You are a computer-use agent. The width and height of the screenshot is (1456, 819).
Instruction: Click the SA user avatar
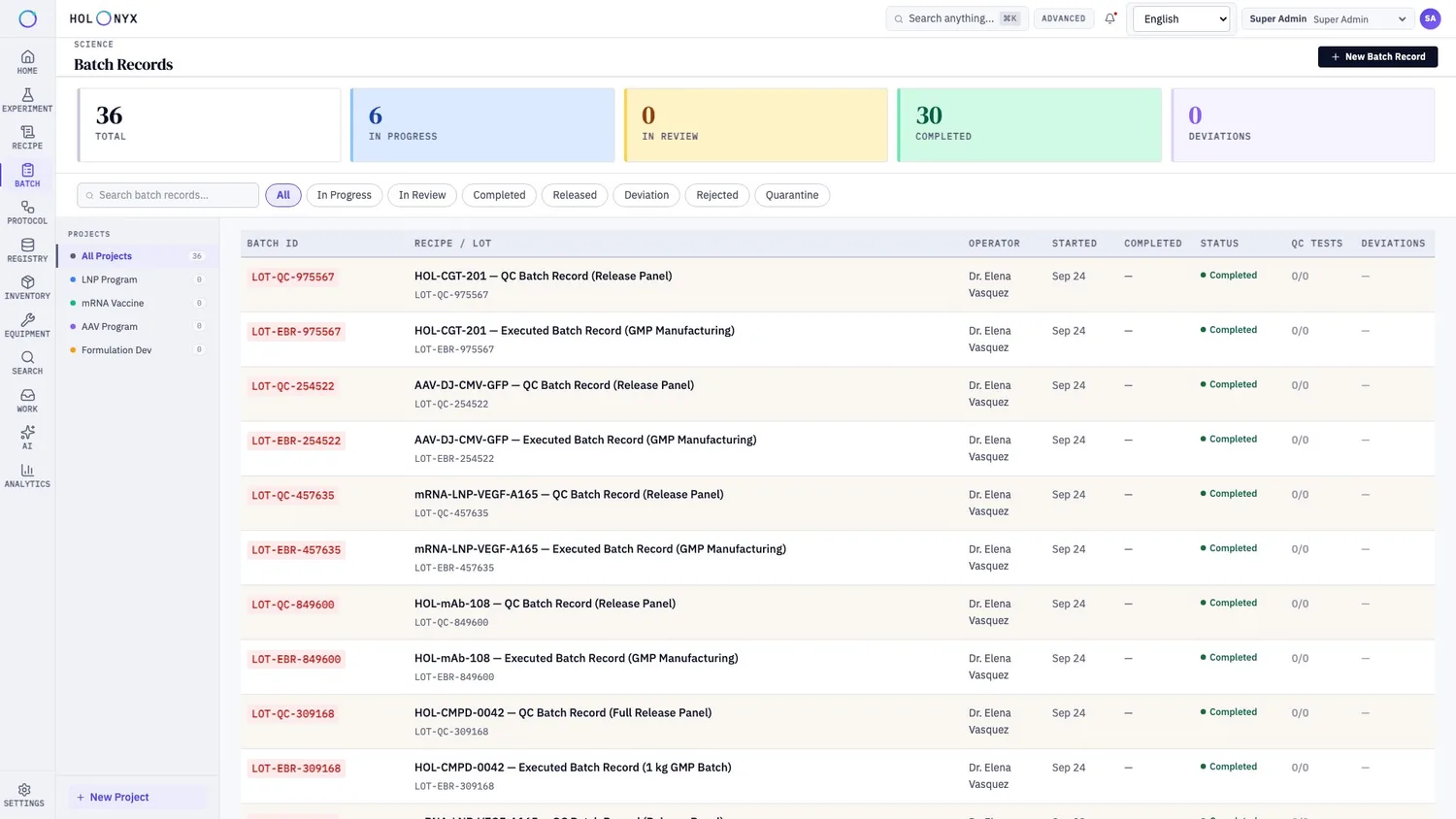click(1430, 18)
